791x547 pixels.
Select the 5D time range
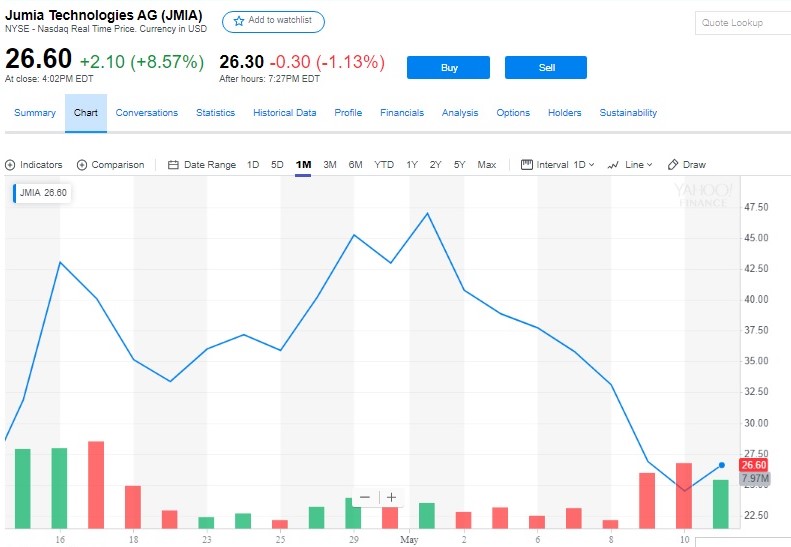point(277,165)
